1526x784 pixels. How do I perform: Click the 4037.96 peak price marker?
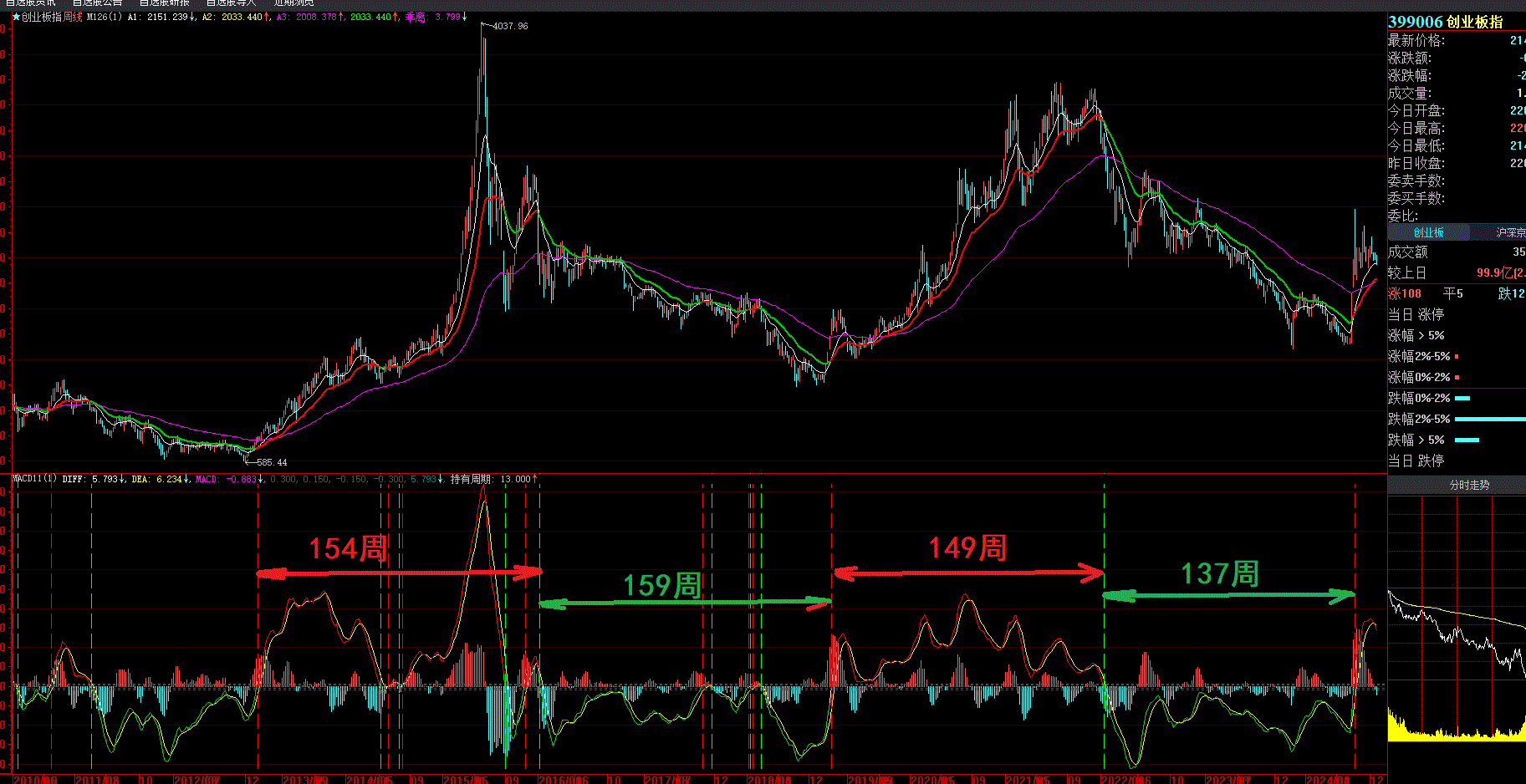pyautogui.click(x=509, y=26)
